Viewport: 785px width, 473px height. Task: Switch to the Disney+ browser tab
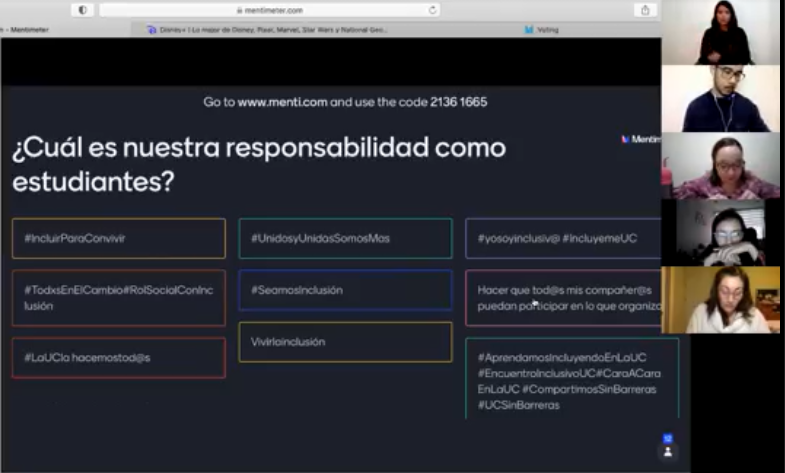pos(270,30)
